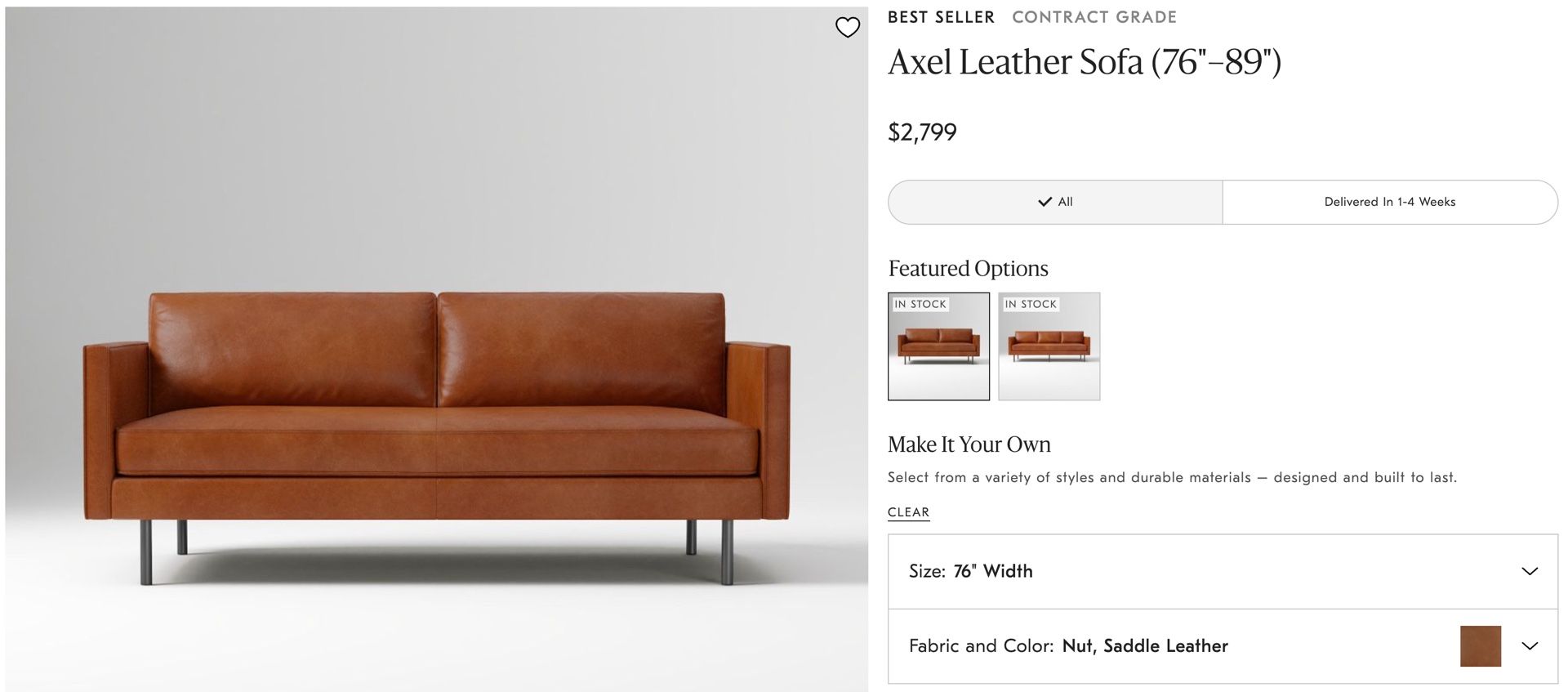This screenshot has height=692, width=1568.
Task: Expand the Make It Your Own size selector
Action: [1225, 572]
